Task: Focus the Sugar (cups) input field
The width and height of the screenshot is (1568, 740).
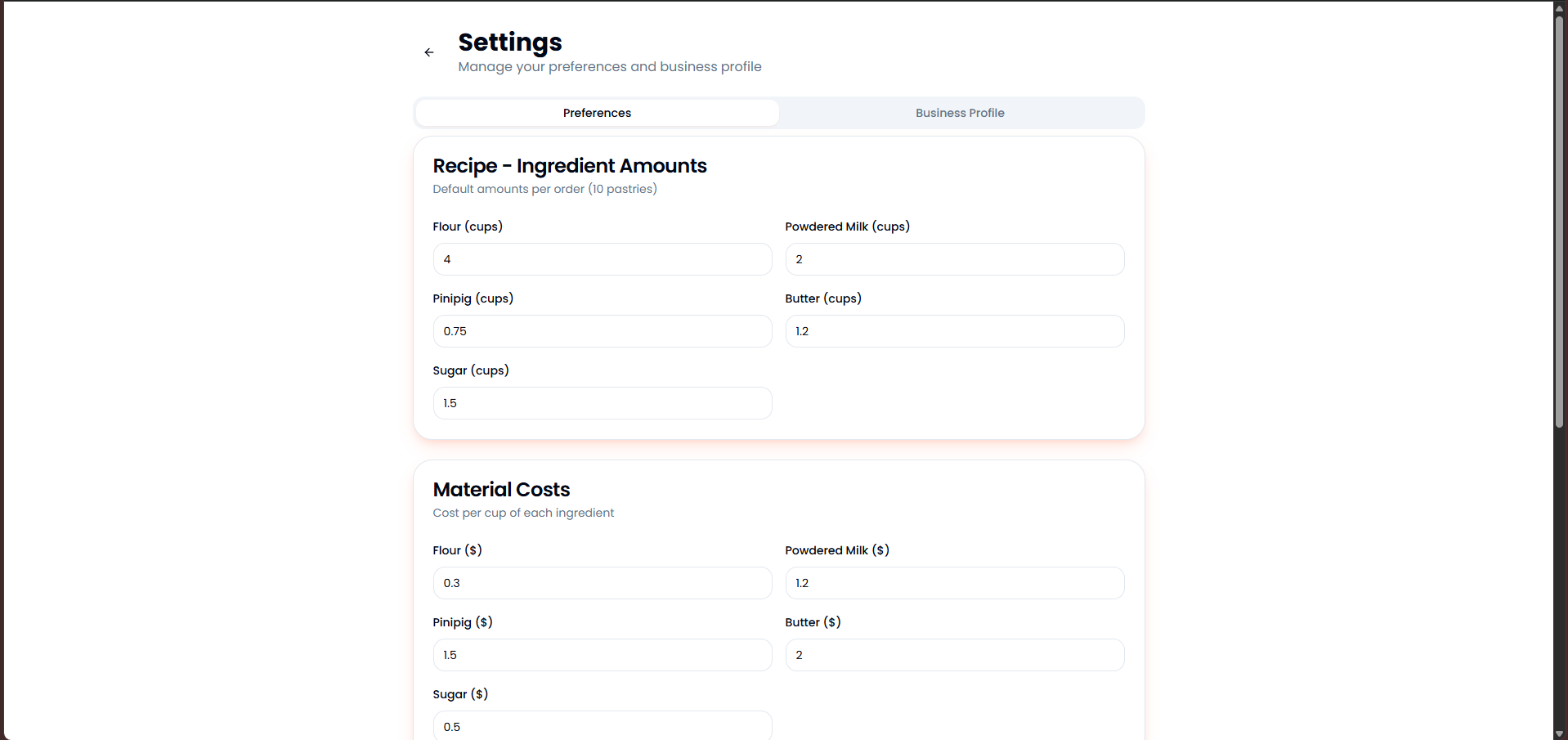Action: tap(603, 403)
